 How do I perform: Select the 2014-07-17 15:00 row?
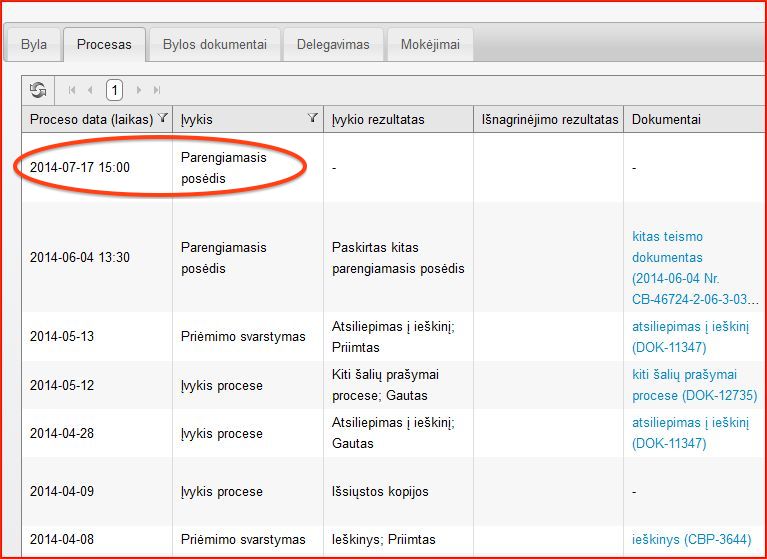coord(80,167)
